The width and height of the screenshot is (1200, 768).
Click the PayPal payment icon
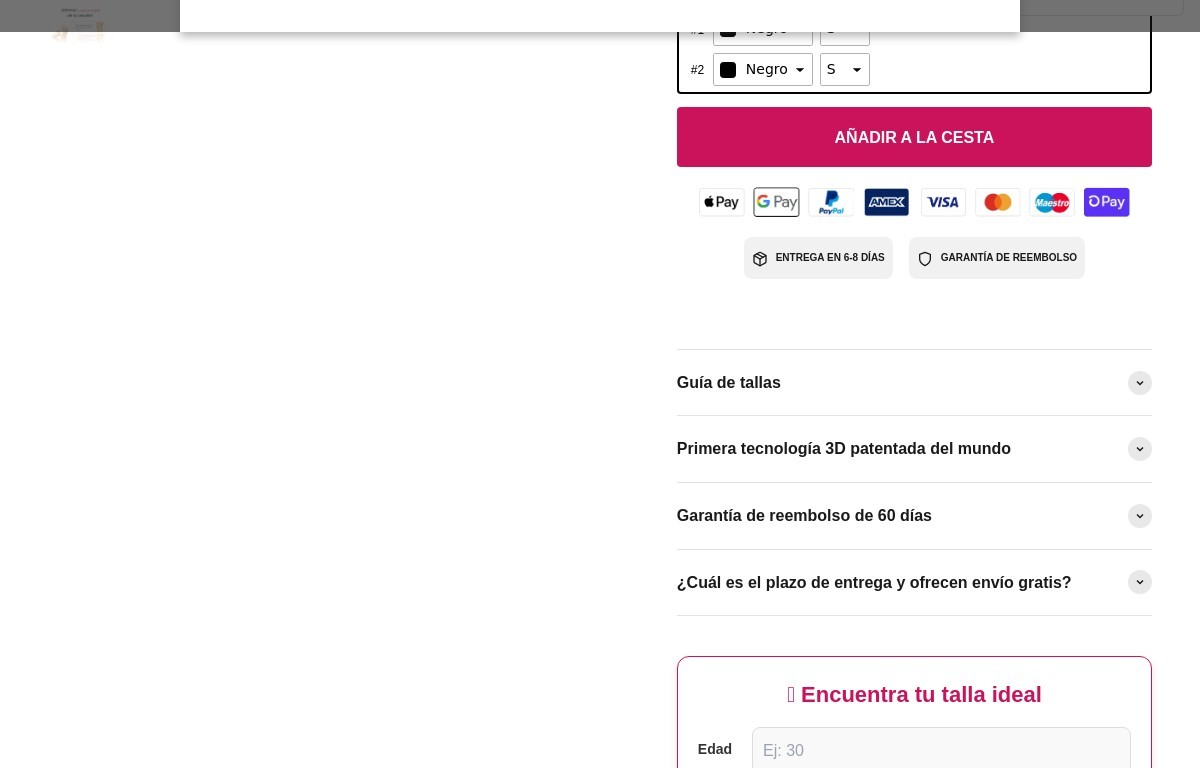[831, 202]
